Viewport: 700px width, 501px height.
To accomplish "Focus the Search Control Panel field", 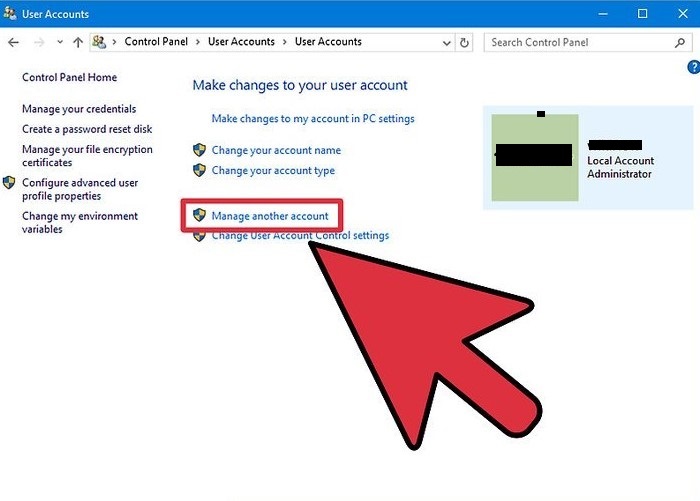I will click(x=590, y=42).
